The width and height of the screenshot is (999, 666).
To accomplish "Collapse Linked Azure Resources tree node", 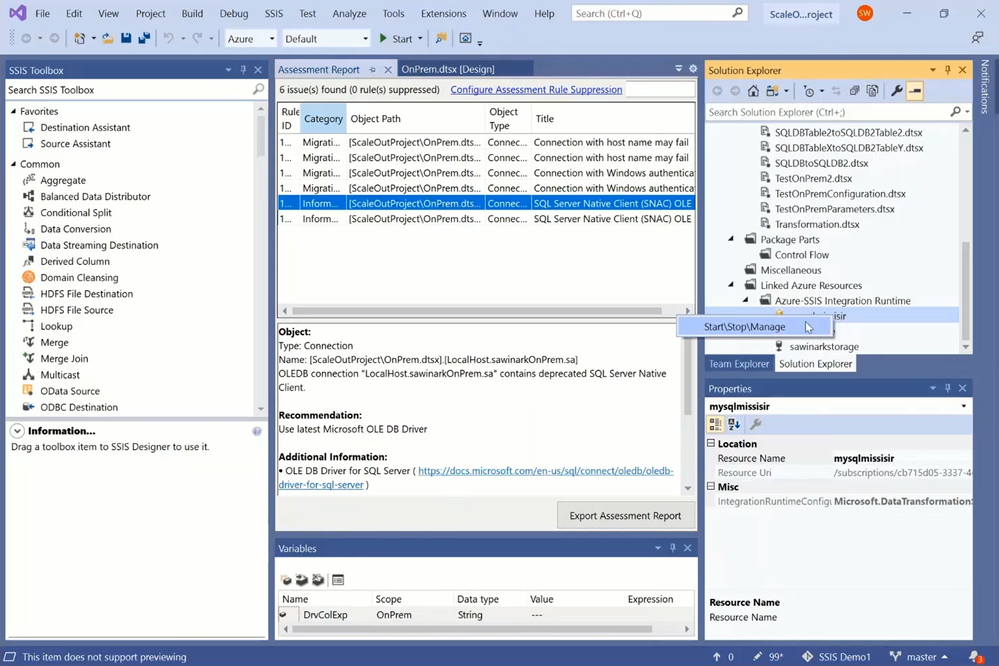I will tap(731, 285).
